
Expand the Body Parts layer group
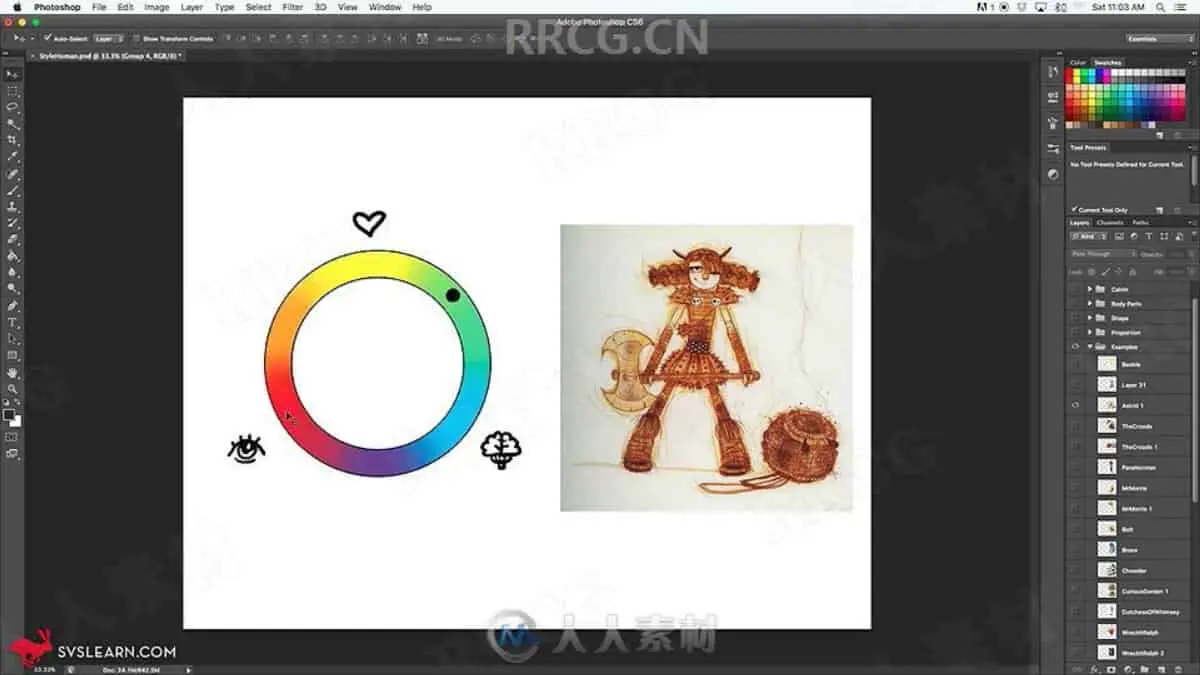point(1090,303)
